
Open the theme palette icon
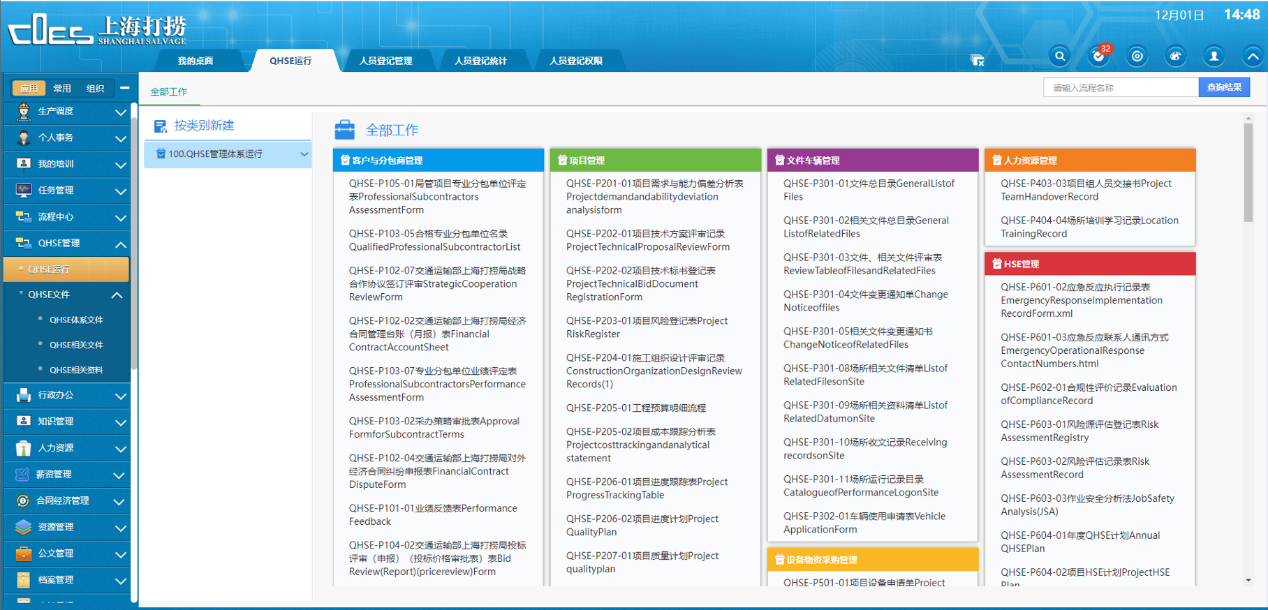1175,57
